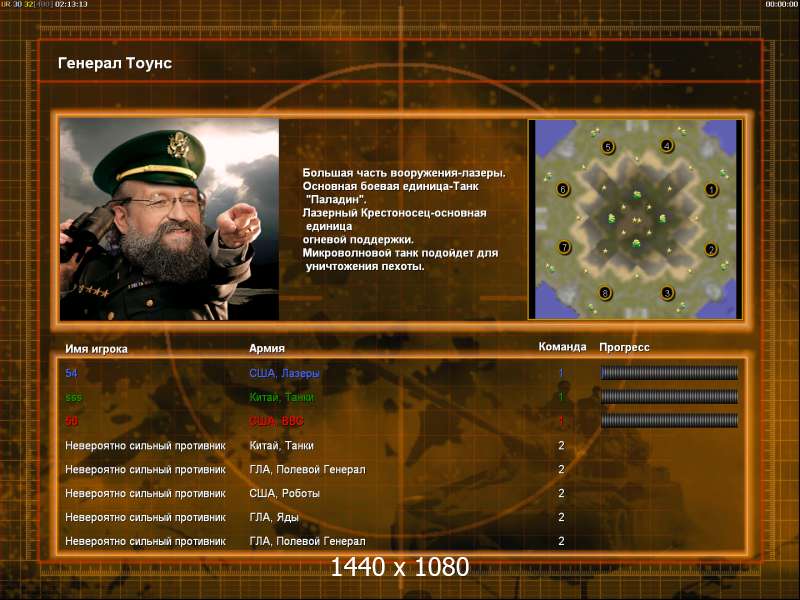800x600 pixels.
Task: Click the 'Генерал Тоунс' title
Action: coord(115,63)
